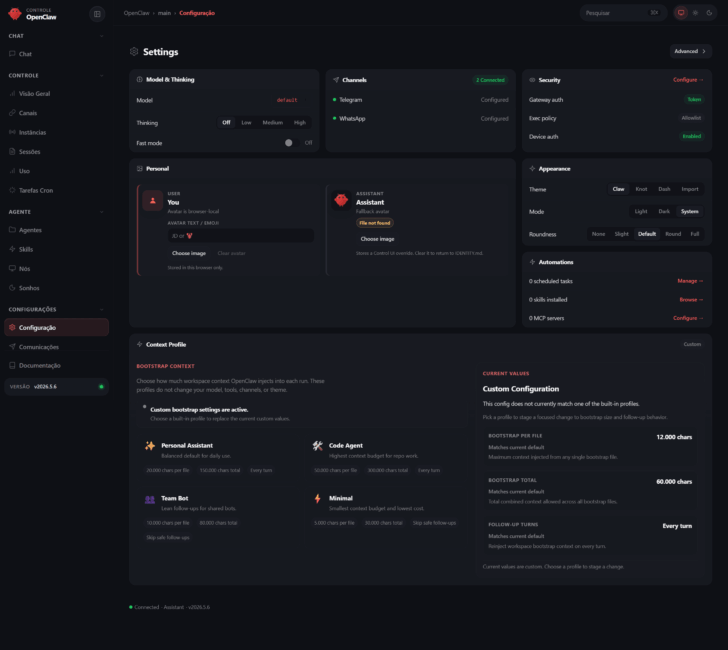Viewport: 728px width, 650px height.
Task: Click the Sonhos moon icon
Action: [12, 288]
